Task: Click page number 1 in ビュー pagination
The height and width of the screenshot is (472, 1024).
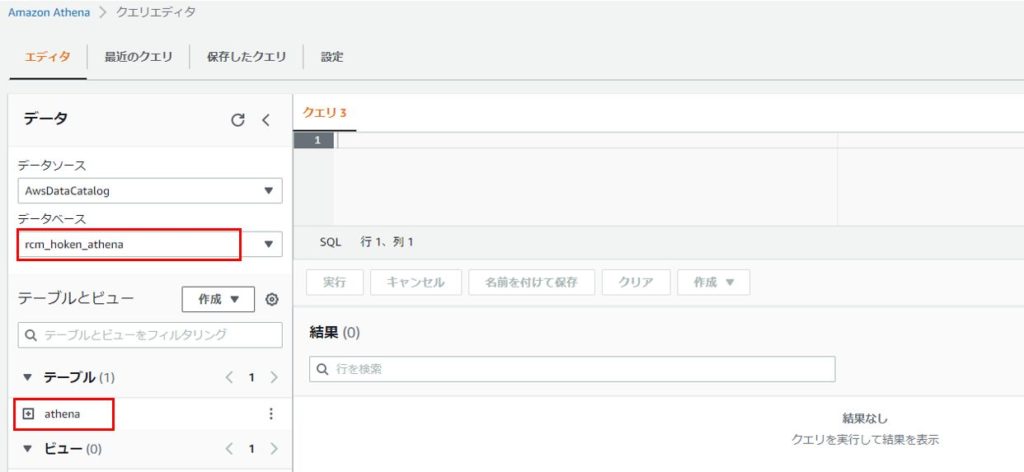Action: coord(251,448)
